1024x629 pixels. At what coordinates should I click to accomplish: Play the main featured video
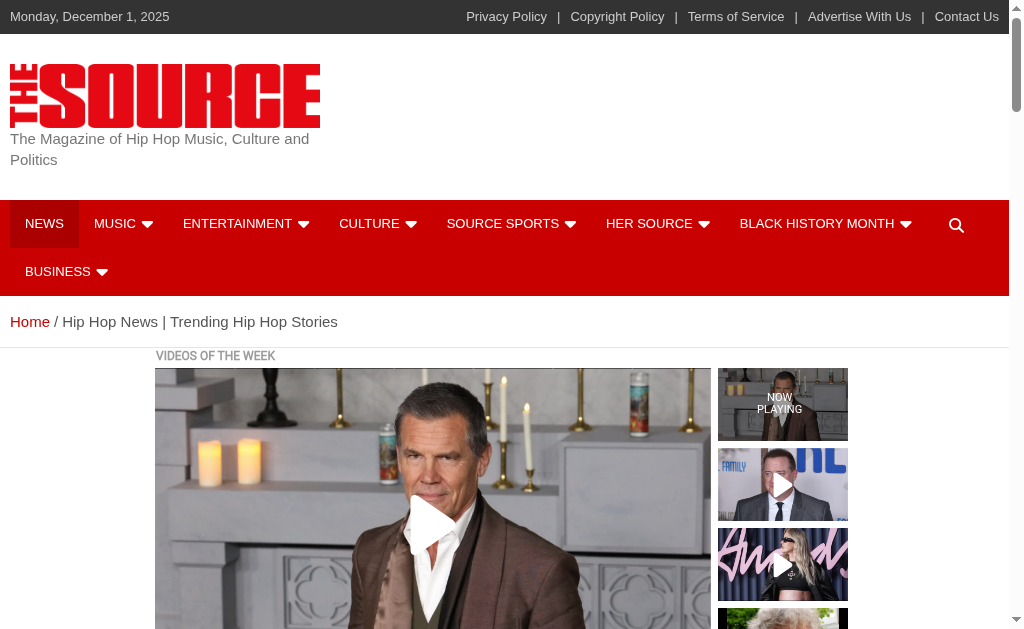point(432,524)
